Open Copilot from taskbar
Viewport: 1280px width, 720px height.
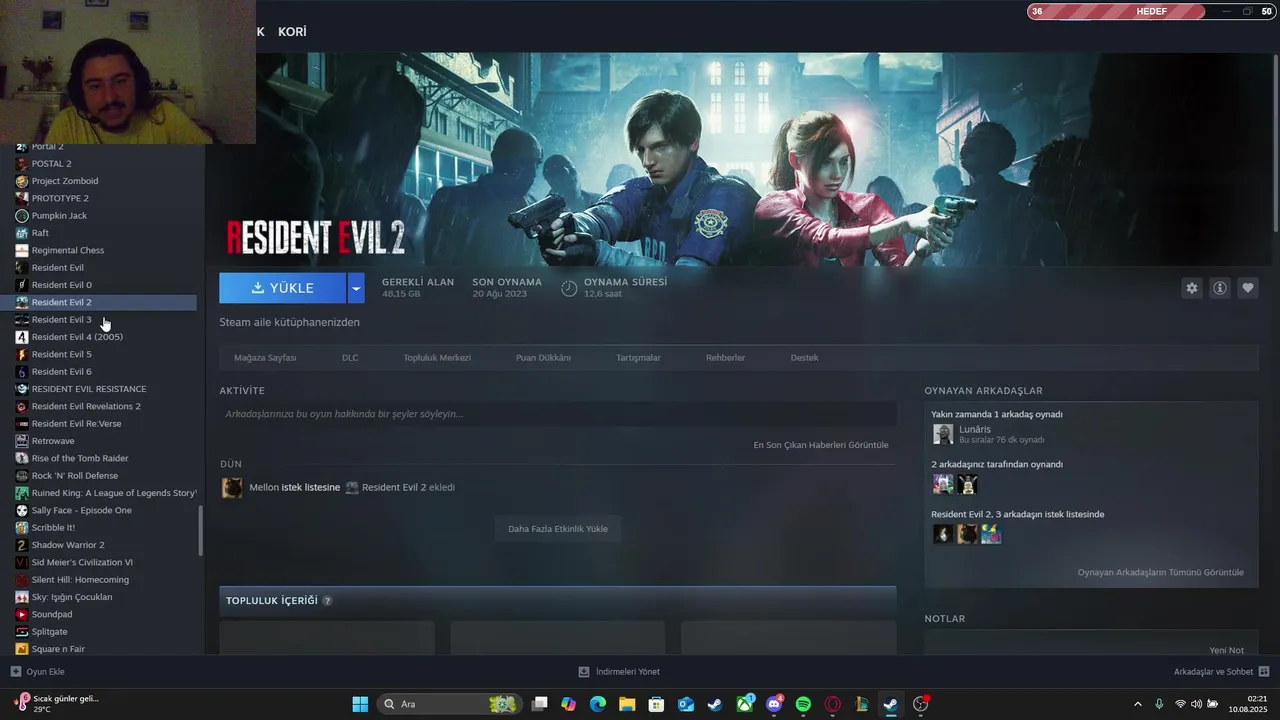569,704
